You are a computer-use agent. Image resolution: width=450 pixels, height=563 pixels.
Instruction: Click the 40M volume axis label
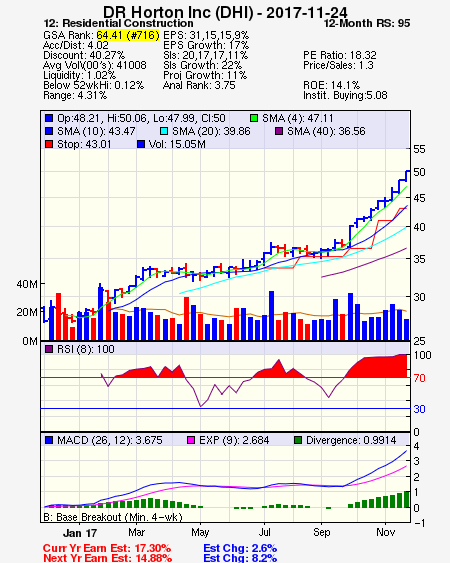pos(27,284)
